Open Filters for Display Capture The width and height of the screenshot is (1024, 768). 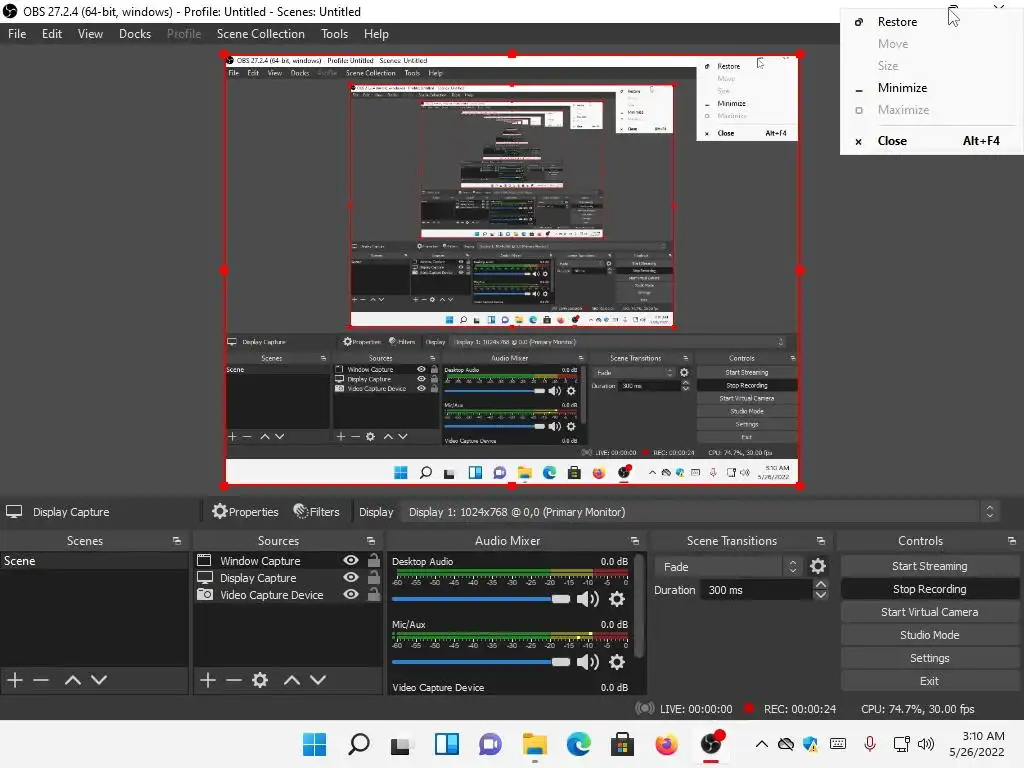317,512
